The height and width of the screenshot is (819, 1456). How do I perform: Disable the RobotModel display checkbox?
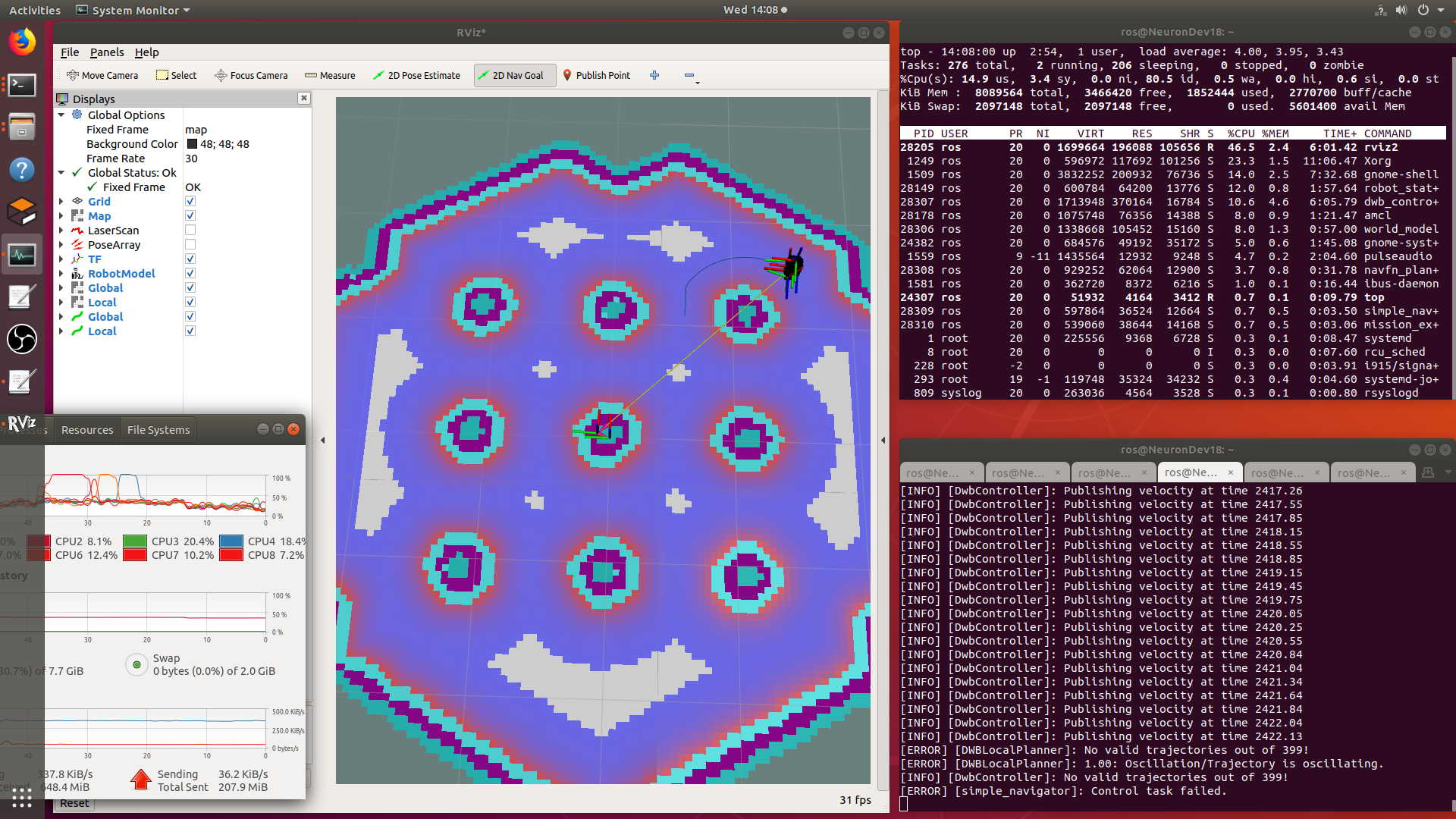tap(190, 273)
